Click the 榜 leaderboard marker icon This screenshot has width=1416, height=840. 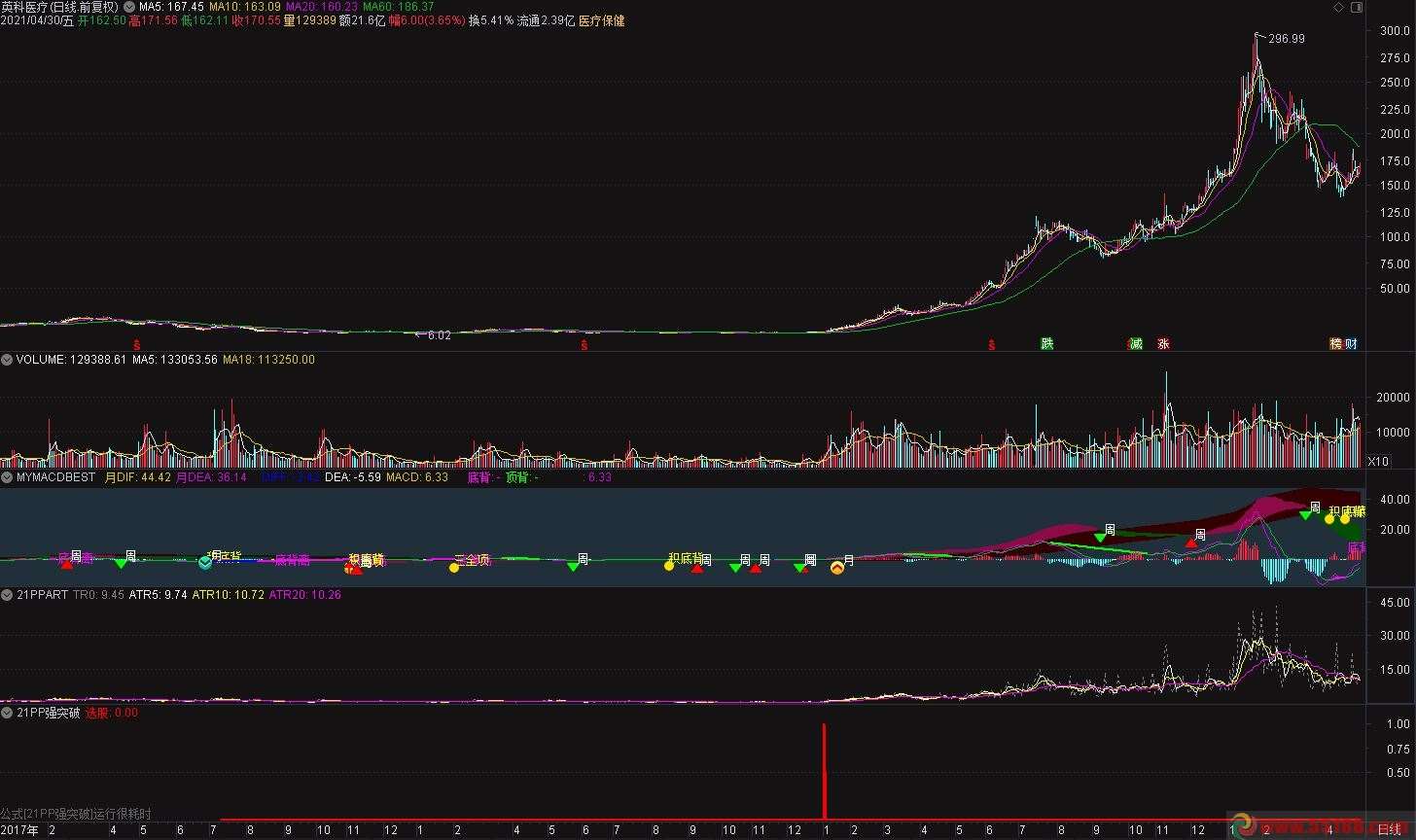pos(1336,343)
